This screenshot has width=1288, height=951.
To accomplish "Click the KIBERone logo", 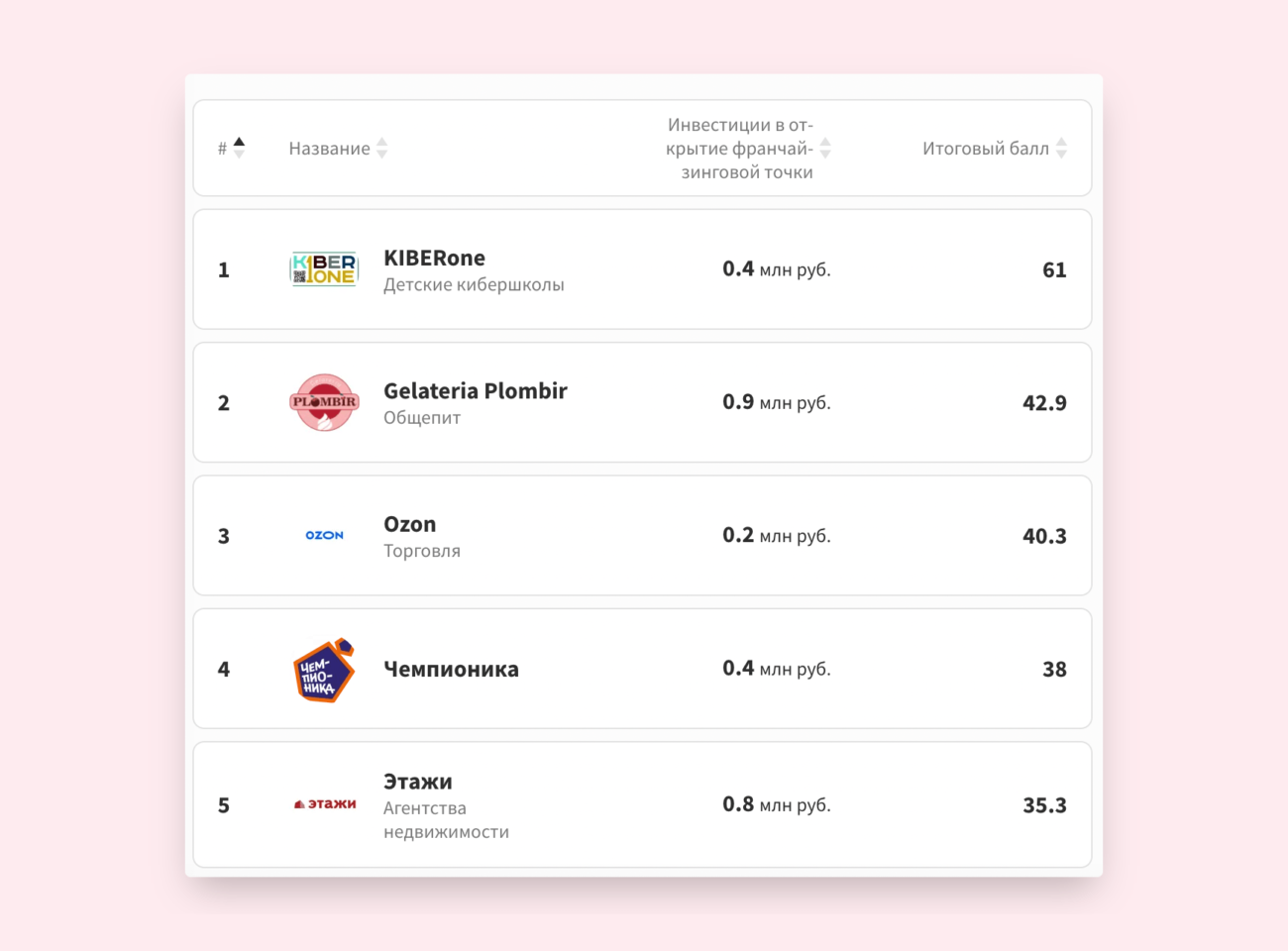I will 323,269.
